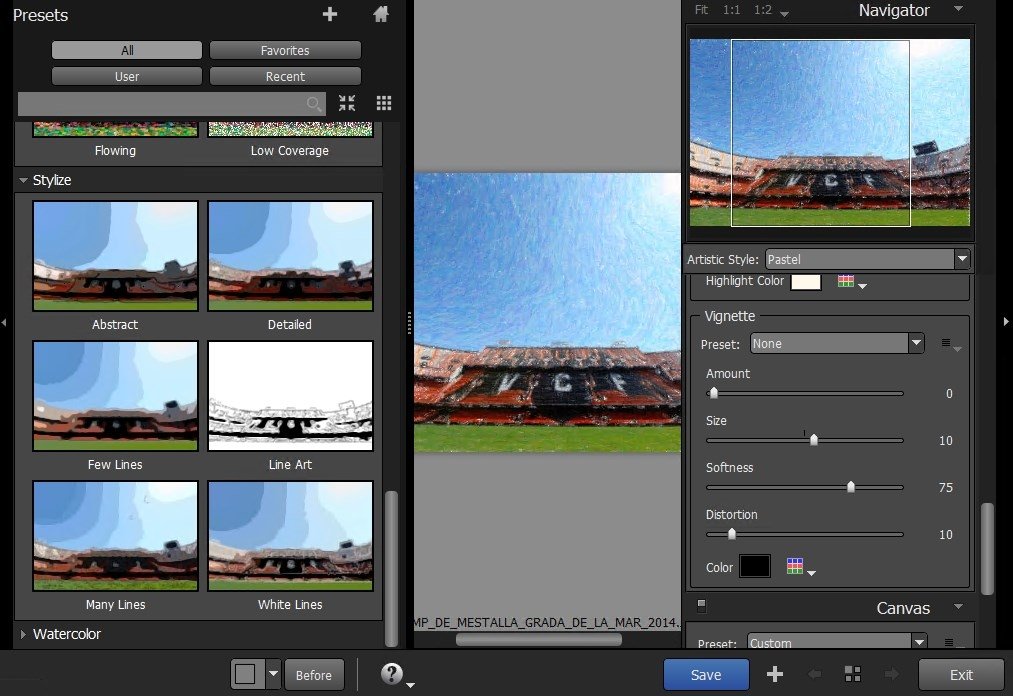Image resolution: width=1013 pixels, height=696 pixels.
Task: Click the settings panel vertical scrollbar
Action: [987, 549]
